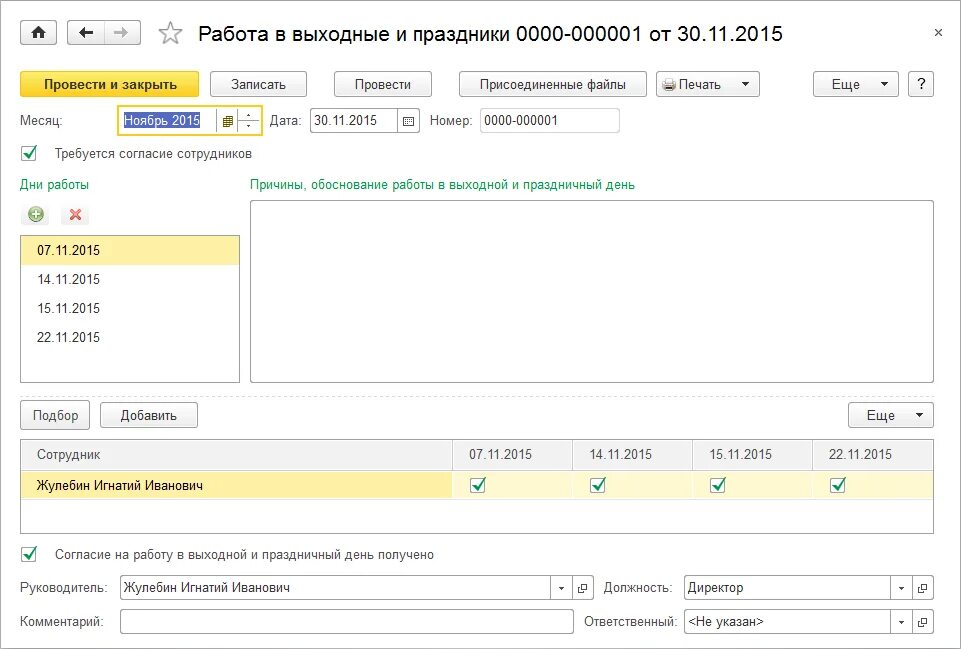Screen dimensions: 961x649
Task: Uncheck 14.11.2015 for Жулебин Игнатий Иванович
Action: pyautogui.click(x=598, y=485)
